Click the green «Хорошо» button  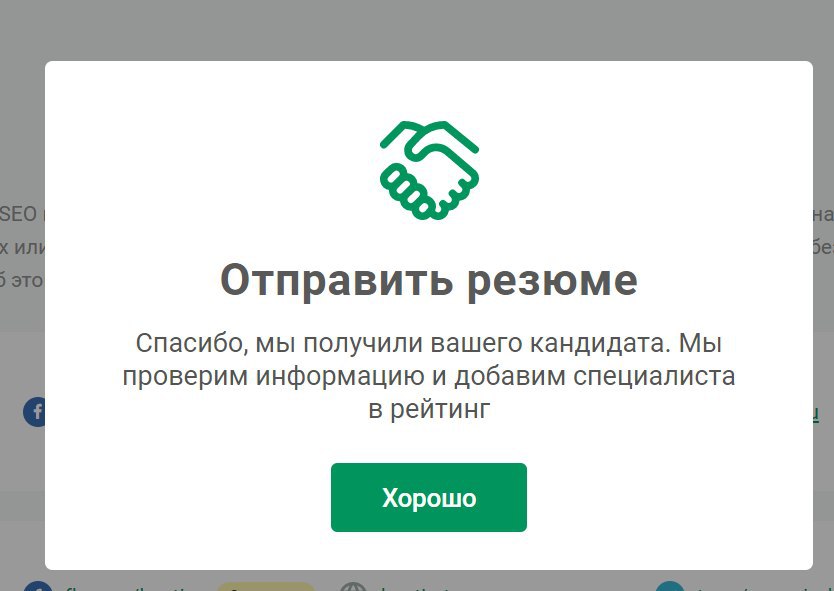[x=429, y=497]
